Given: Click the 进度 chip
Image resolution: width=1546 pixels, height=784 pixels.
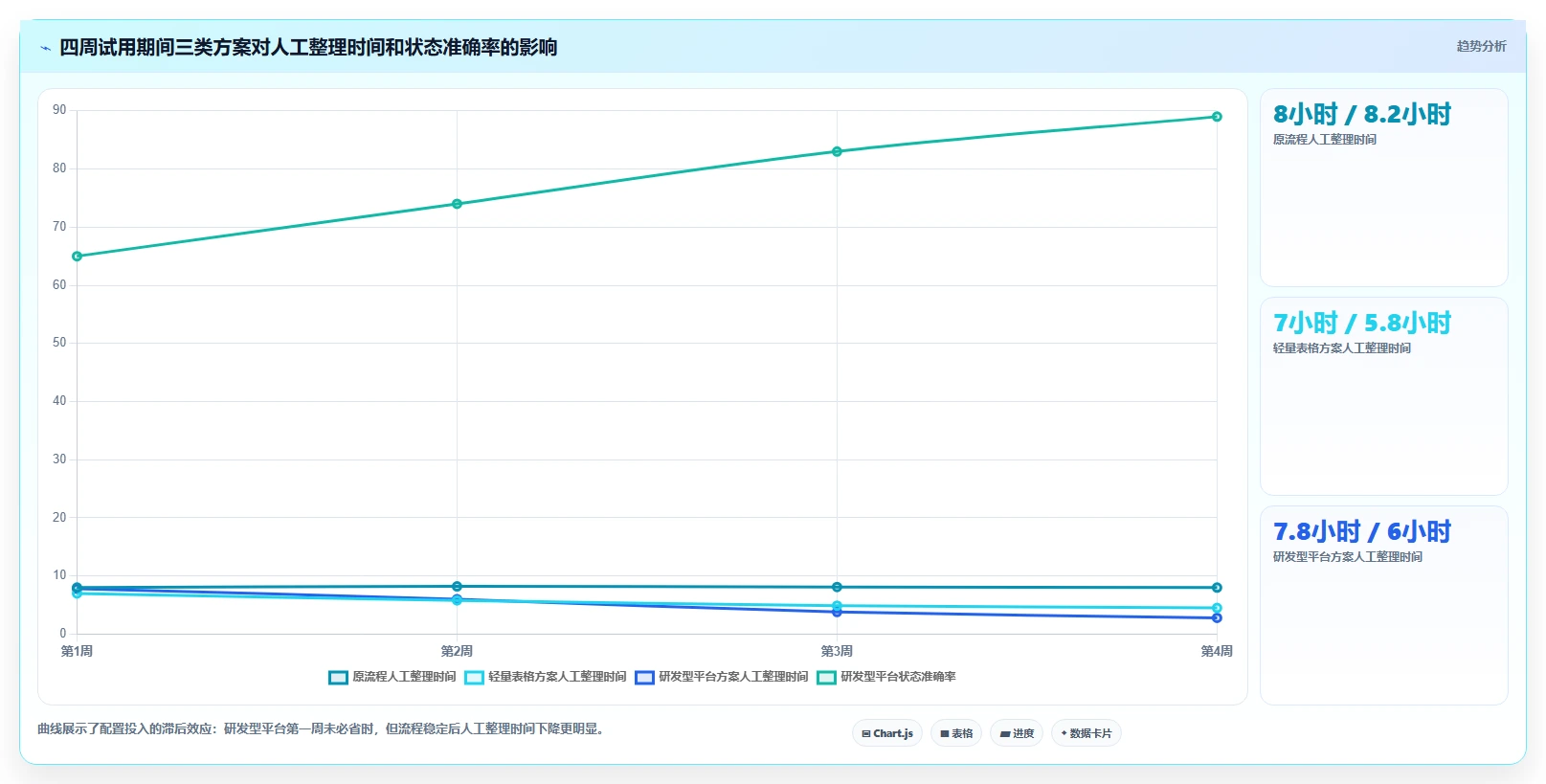Looking at the screenshot, I should (x=1017, y=733).
